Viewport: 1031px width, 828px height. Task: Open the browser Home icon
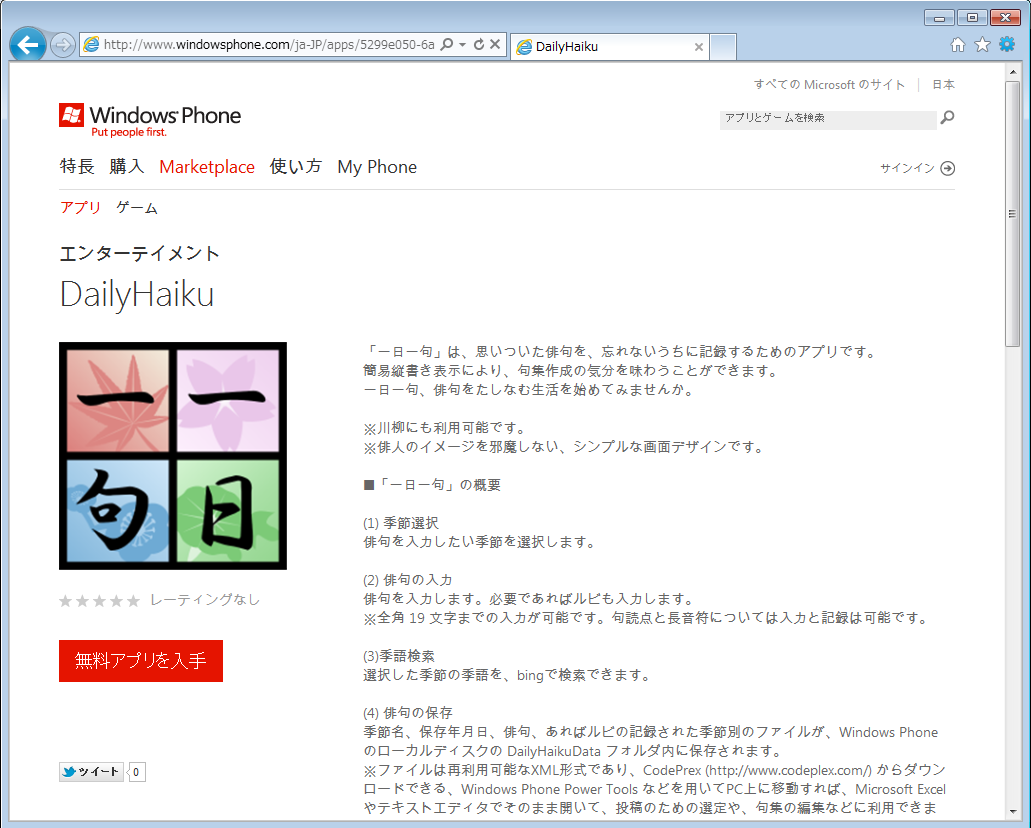pos(958,44)
